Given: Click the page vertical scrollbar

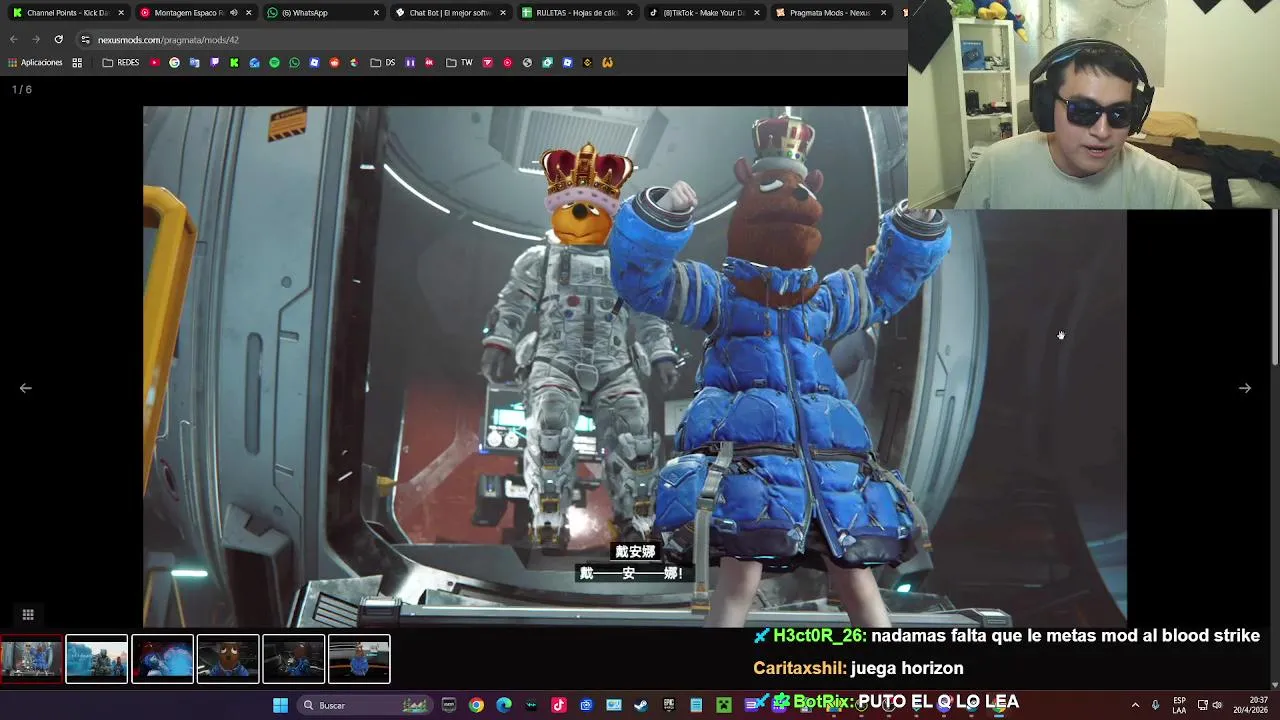Looking at the screenshot, I should point(1274,286).
